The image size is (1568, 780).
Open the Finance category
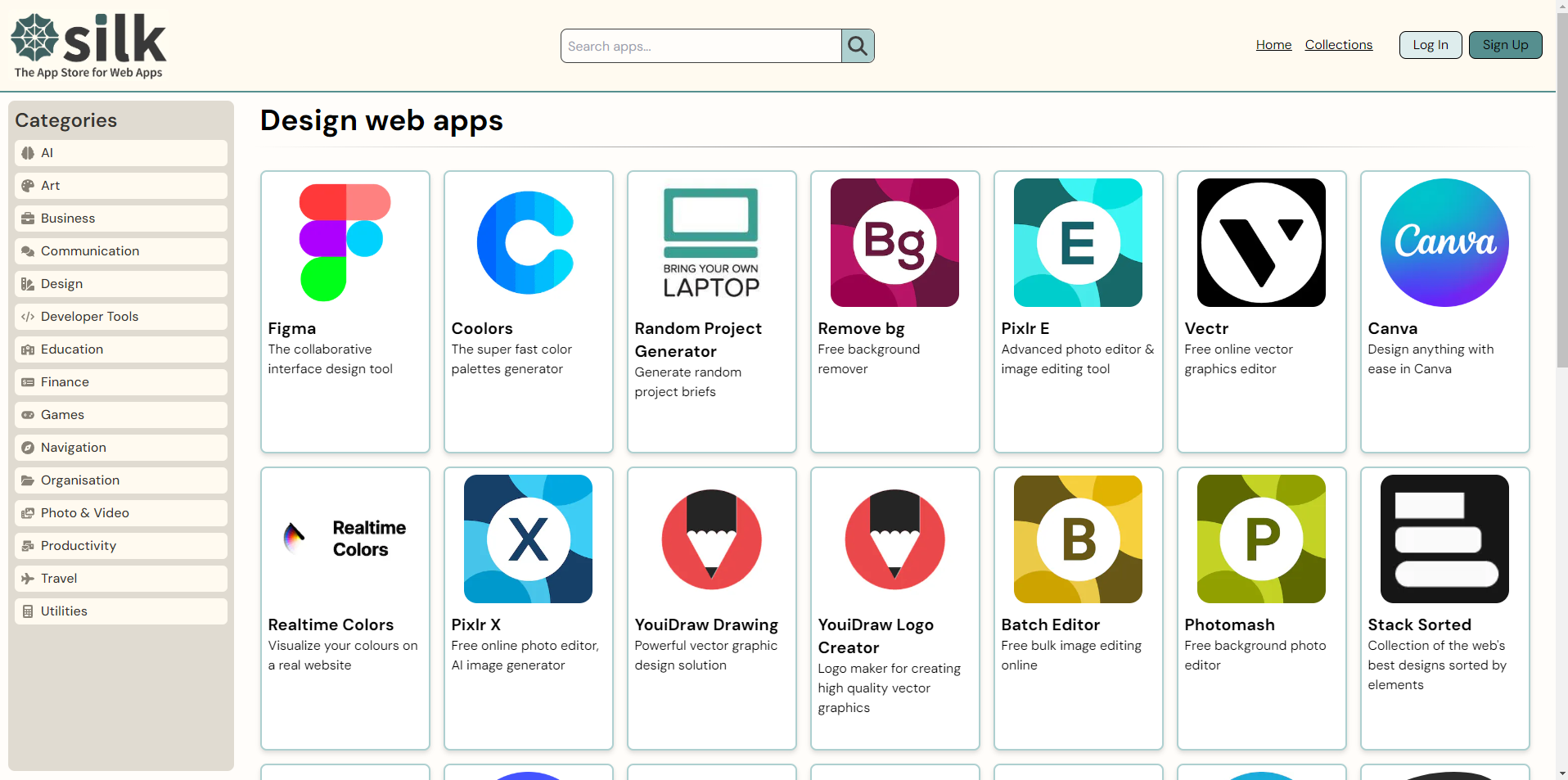coord(121,382)
